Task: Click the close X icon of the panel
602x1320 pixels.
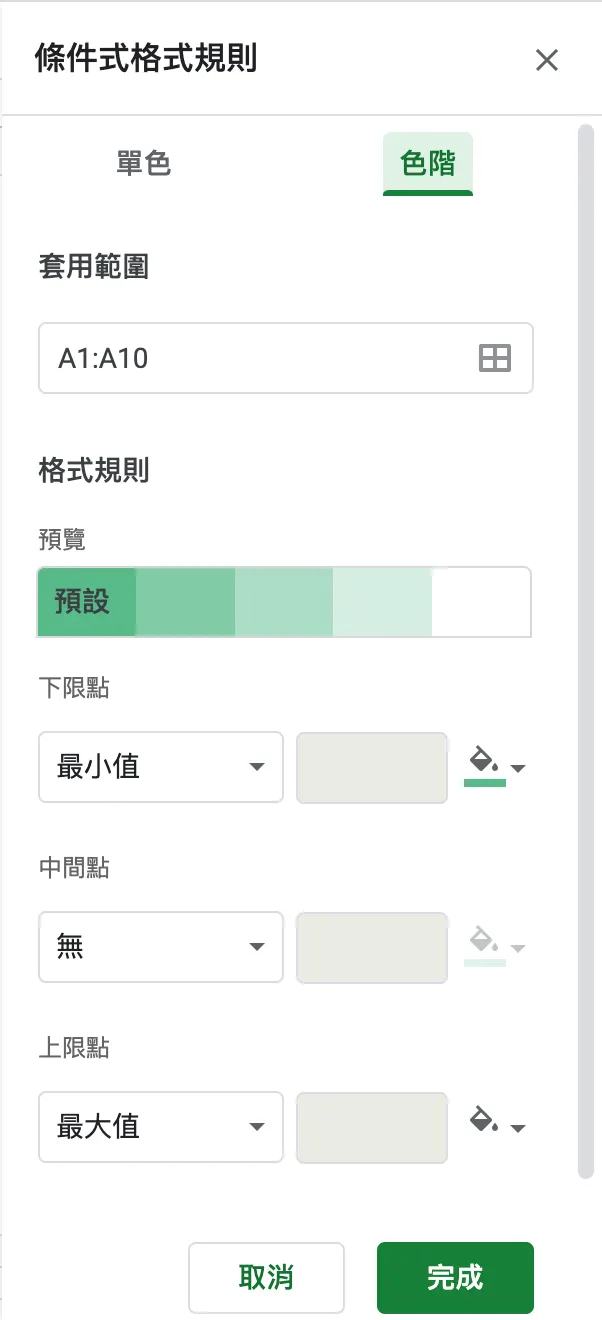Action: pos(547,60)
